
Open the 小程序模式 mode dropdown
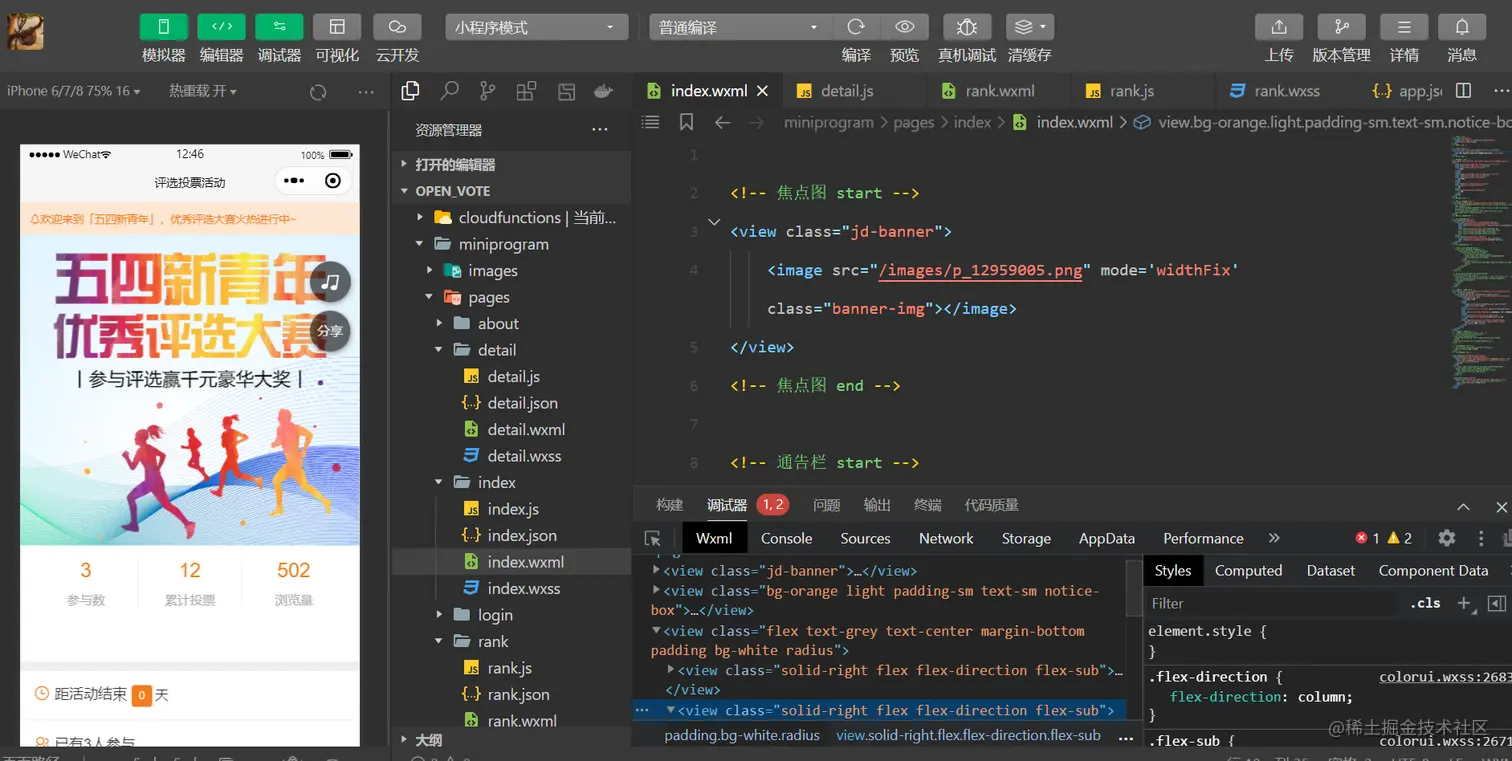point(536,27)
